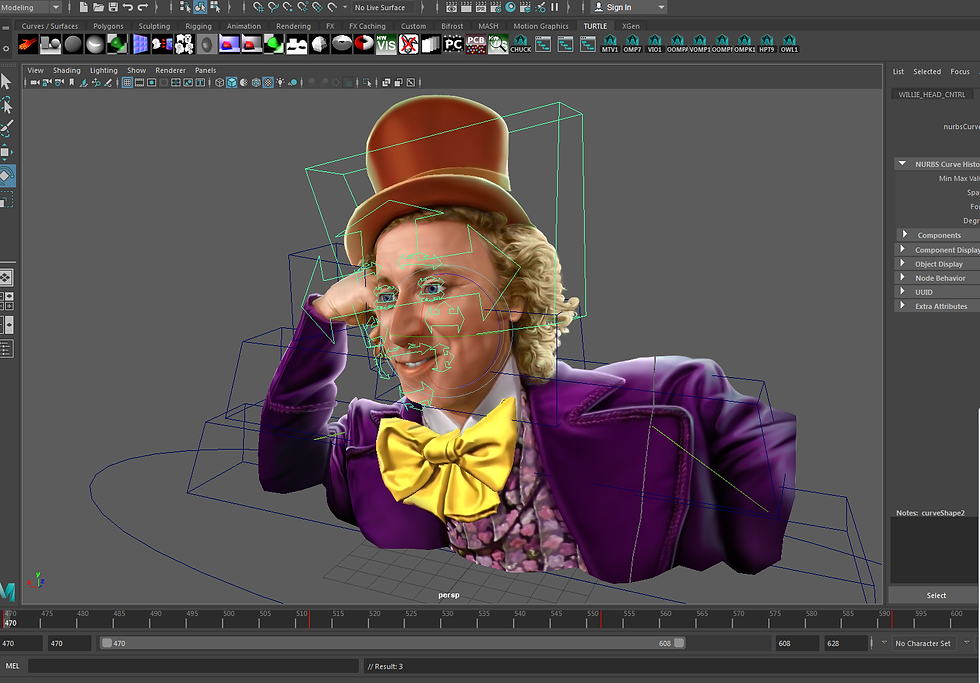
Task: Select the MTV1 shelf button
Action: coord(611,43)
